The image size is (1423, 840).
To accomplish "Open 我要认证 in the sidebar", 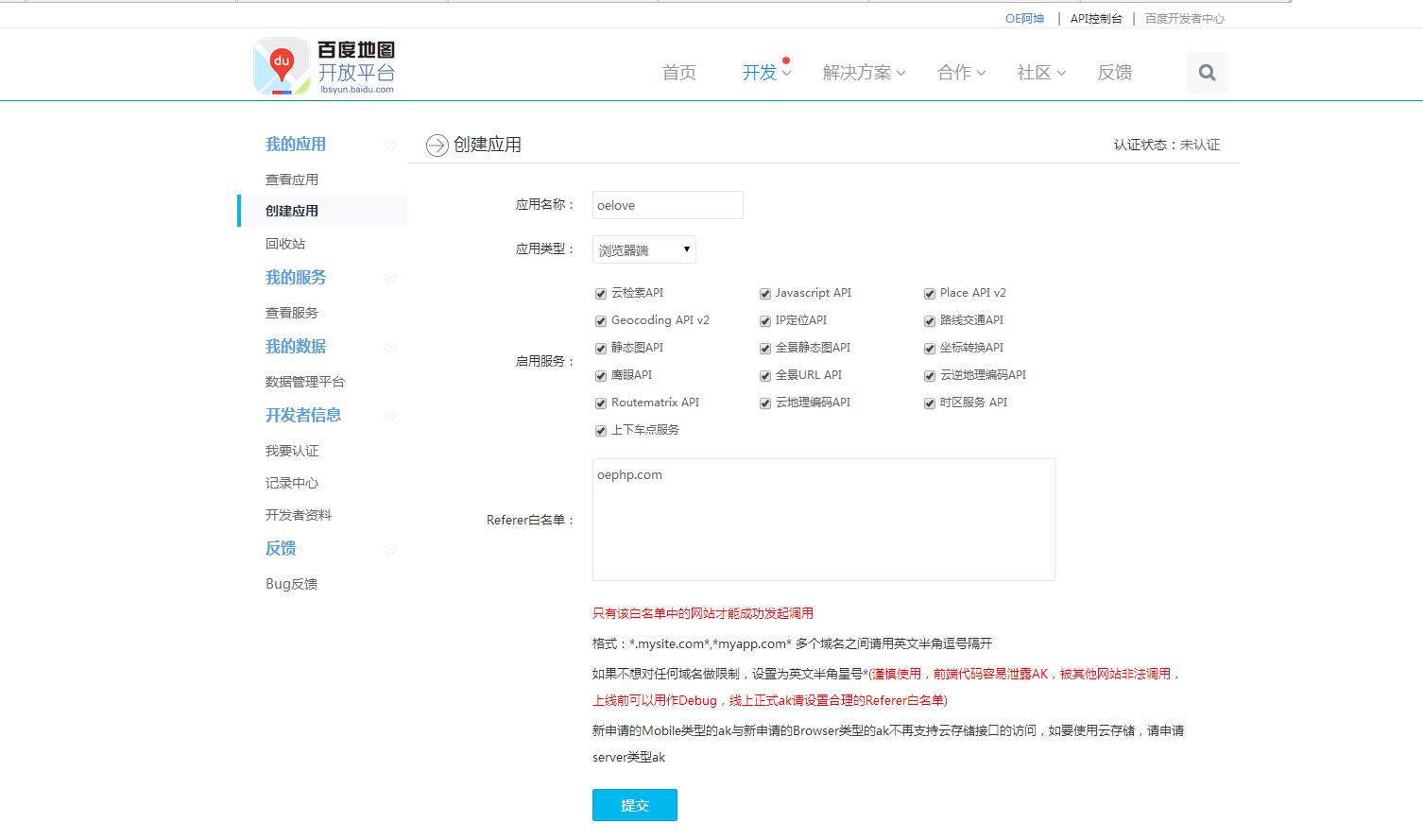I will coord(292,451).
